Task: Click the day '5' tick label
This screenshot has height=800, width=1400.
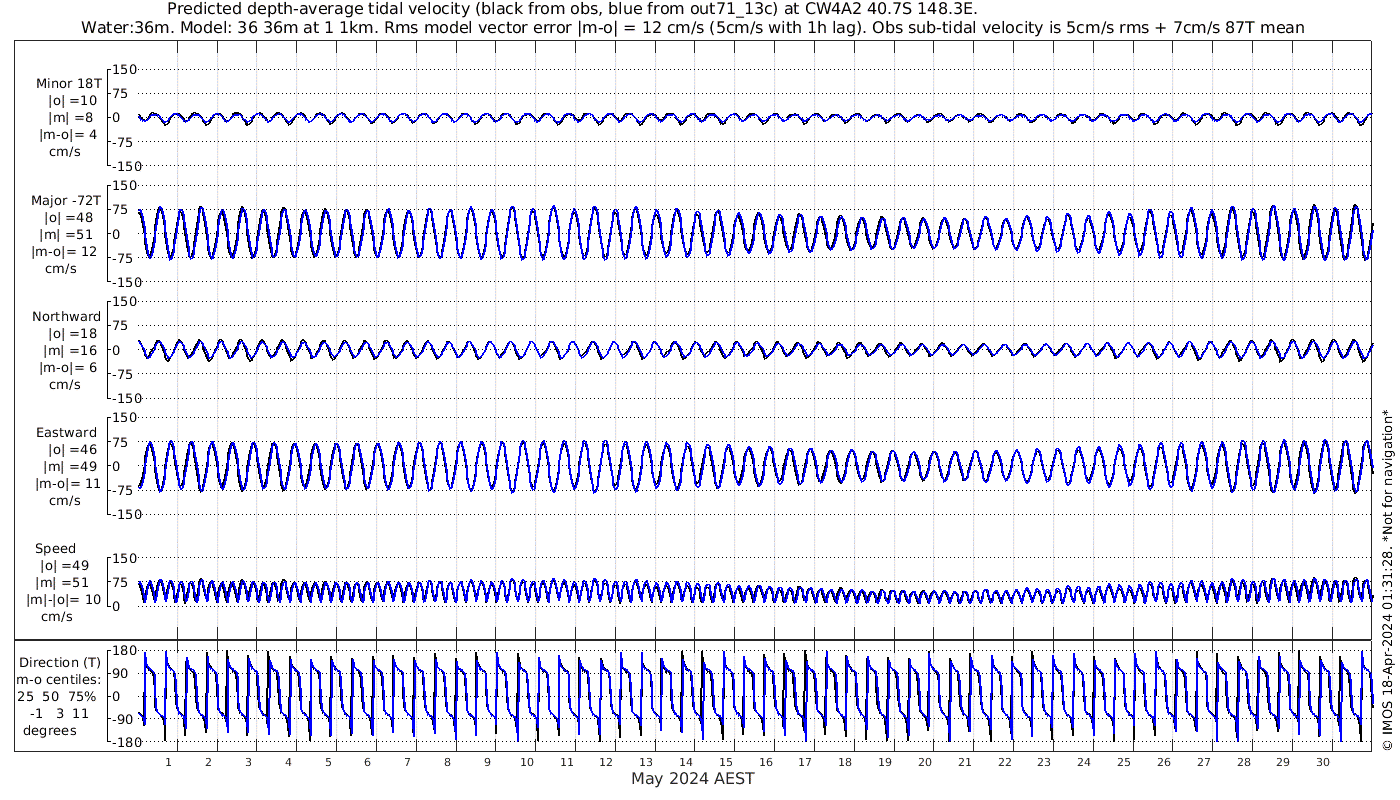Action: tap(328, 762)
